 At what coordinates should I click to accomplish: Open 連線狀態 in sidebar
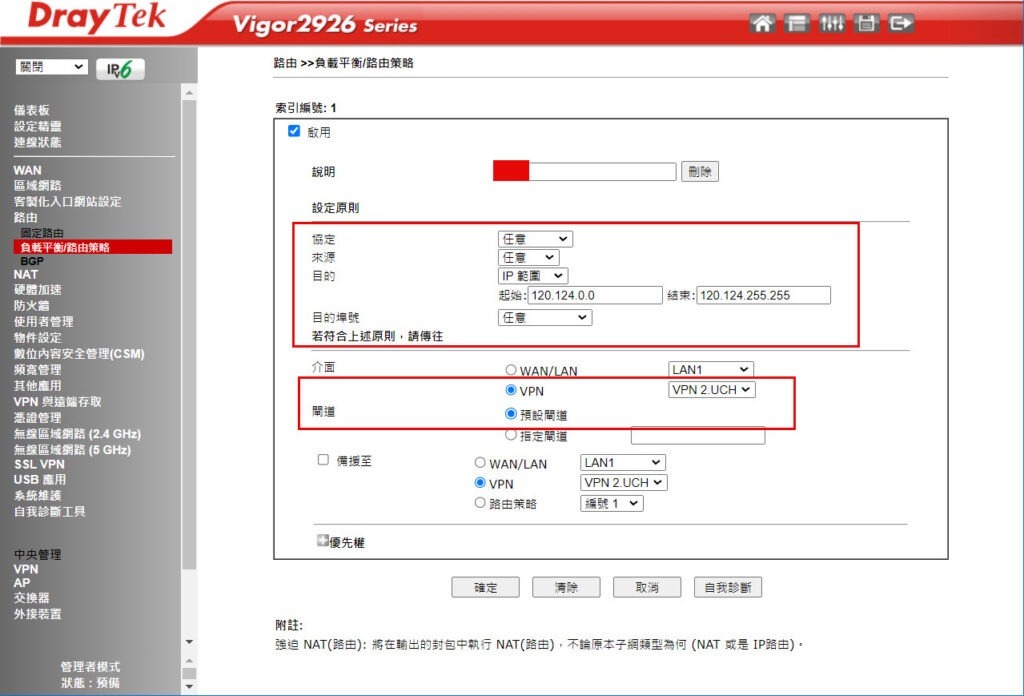click(x=37, y=142)
